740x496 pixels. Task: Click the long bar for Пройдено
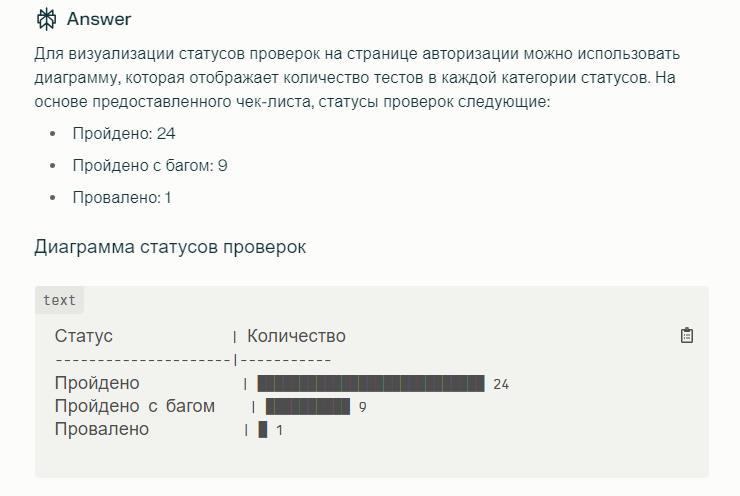point(371,384)
